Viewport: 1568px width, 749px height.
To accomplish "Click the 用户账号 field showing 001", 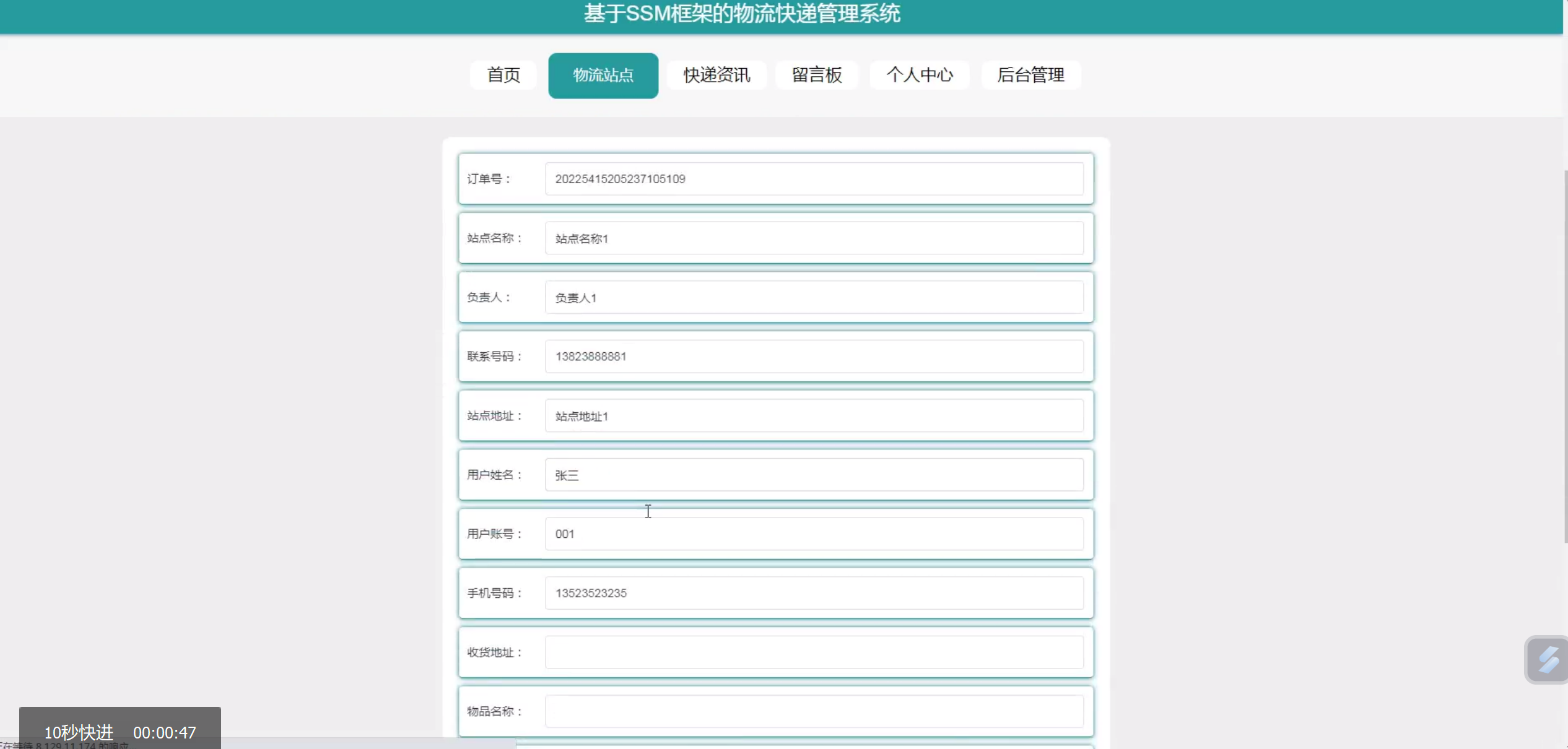I will point(814,534).
